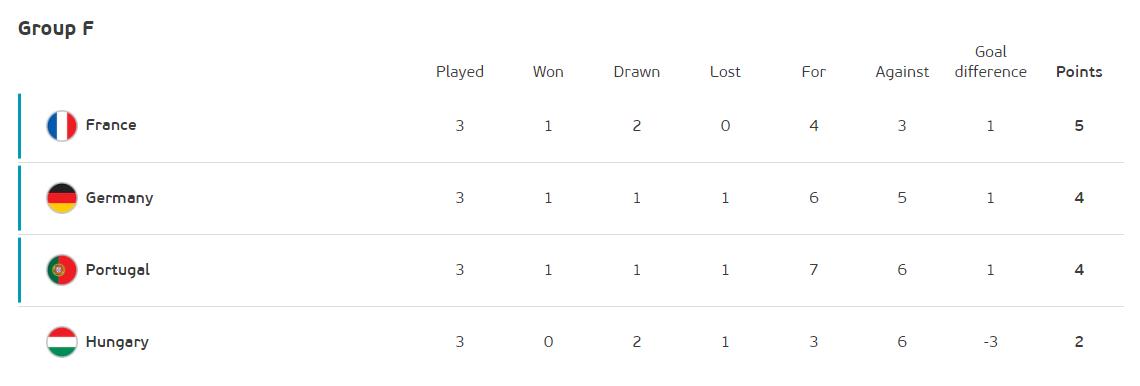Select the Against column header

tap(902, 72)
